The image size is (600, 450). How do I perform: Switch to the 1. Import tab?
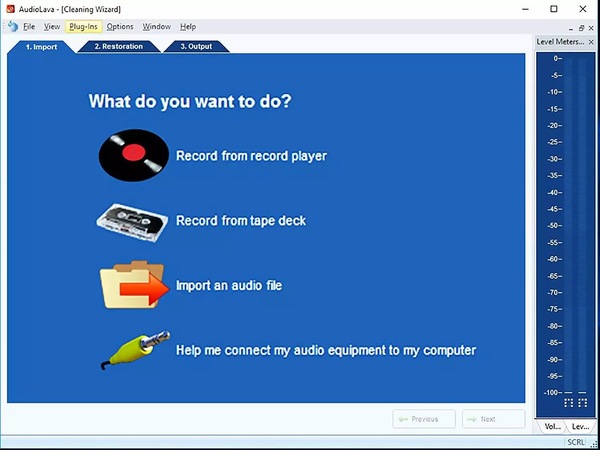coord(41,47)
